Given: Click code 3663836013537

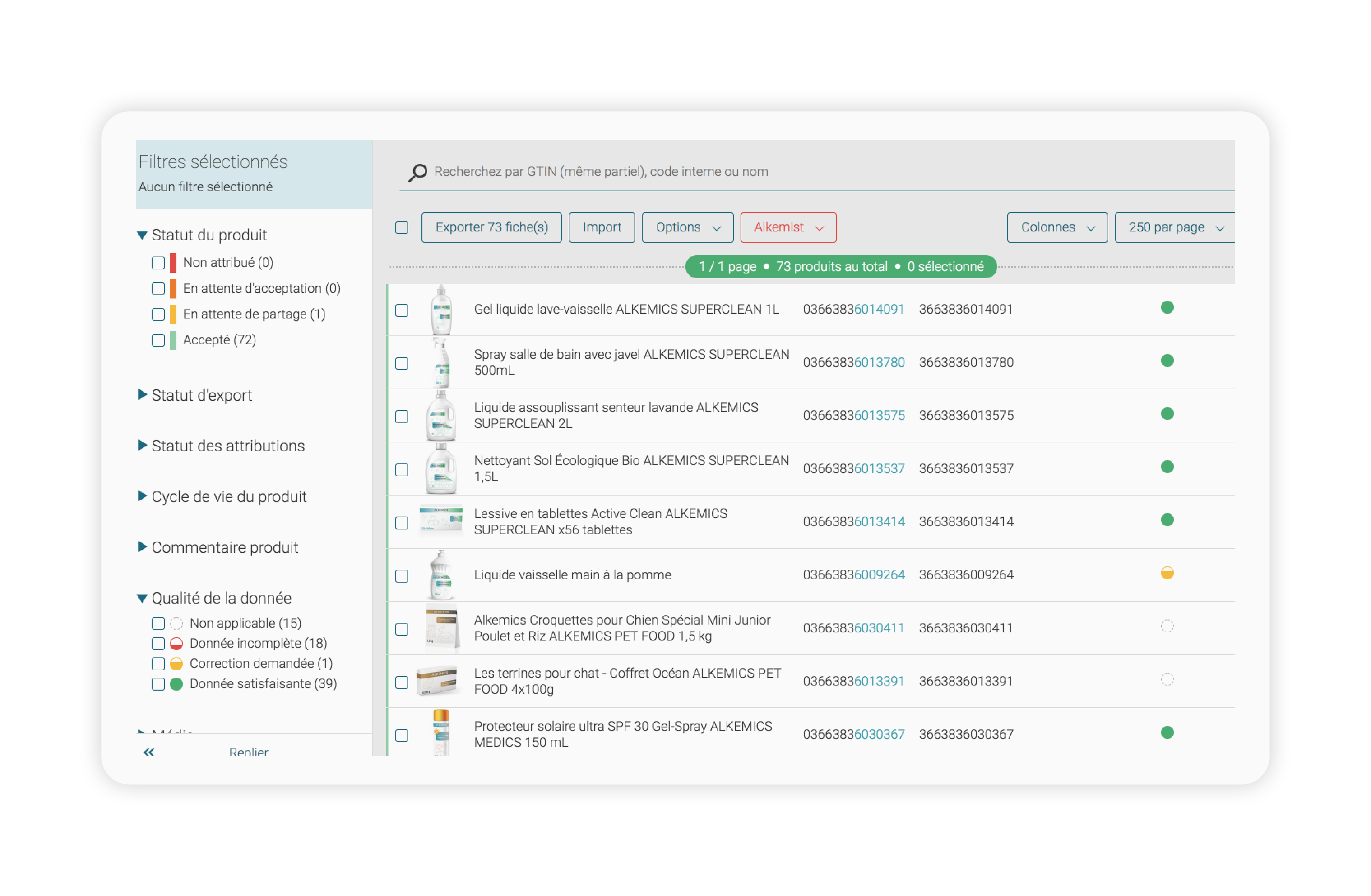Looking at the screenshot, I should (966, 469).
